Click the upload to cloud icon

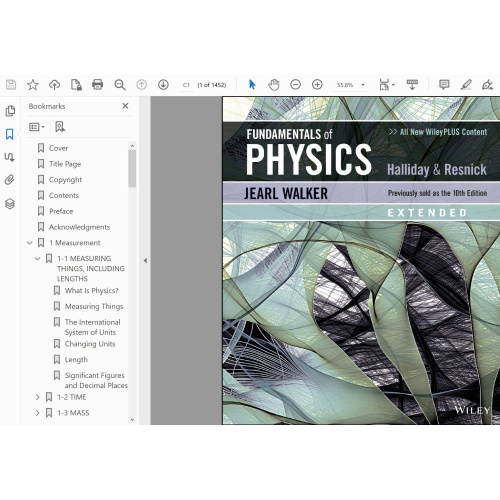pos(54,85)
